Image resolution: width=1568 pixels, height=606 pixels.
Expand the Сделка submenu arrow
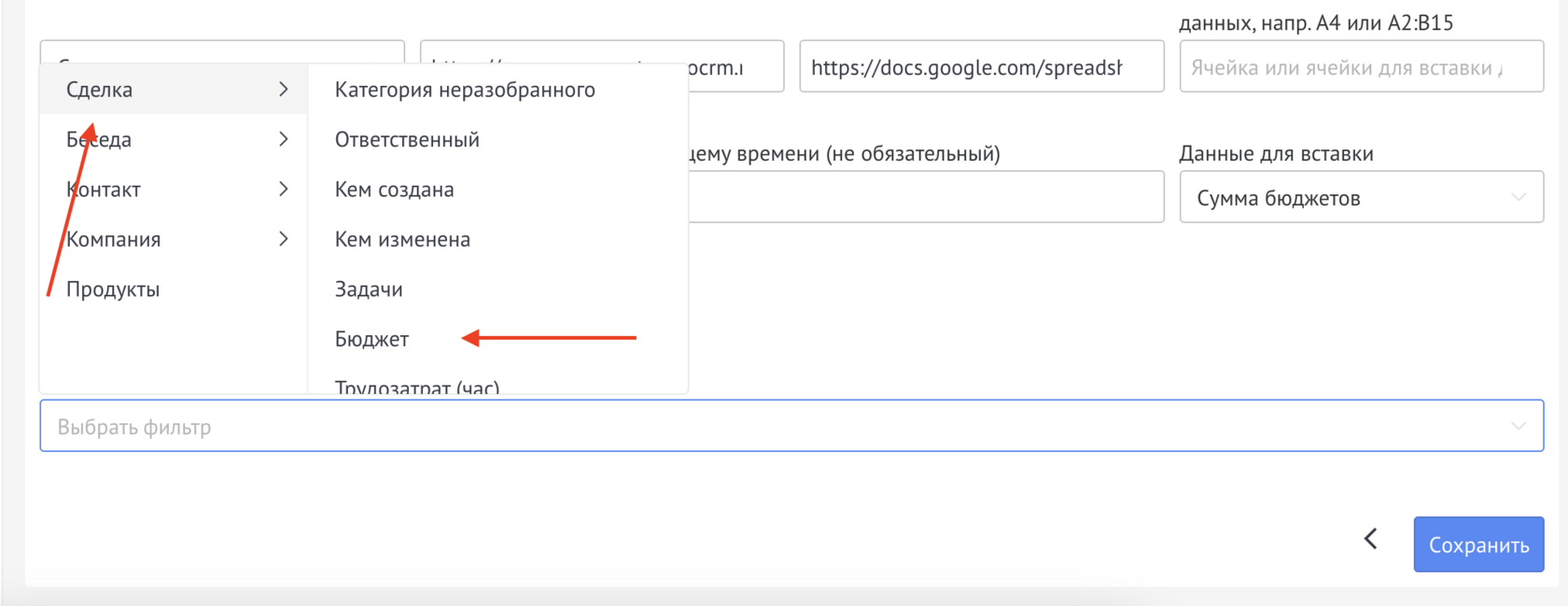tap(283, 90)
